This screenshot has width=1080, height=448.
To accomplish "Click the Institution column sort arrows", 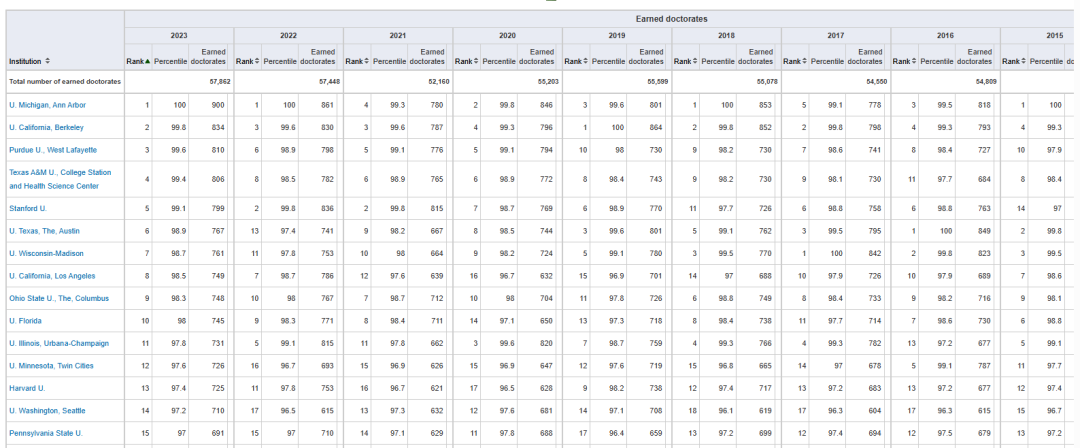I will tap(48, 62).
